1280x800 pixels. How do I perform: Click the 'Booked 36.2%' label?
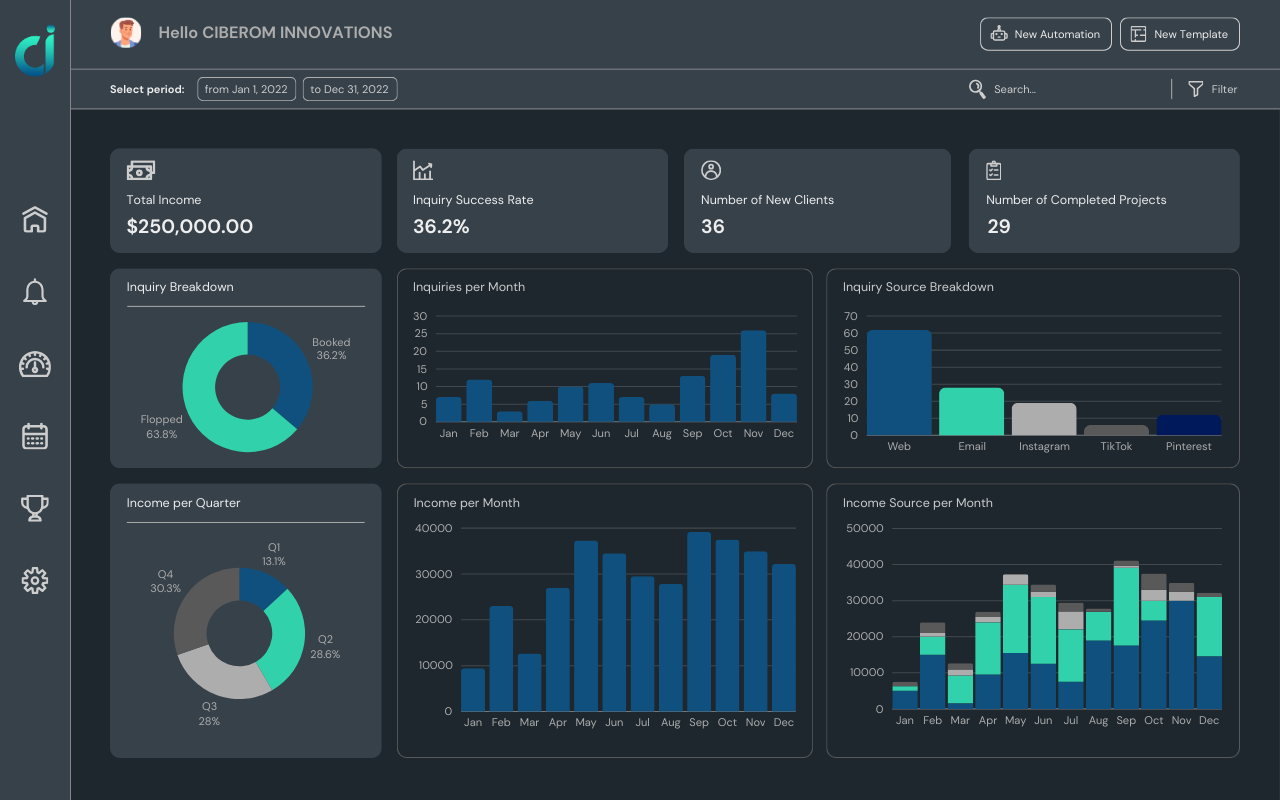click(x=331, y=349)
